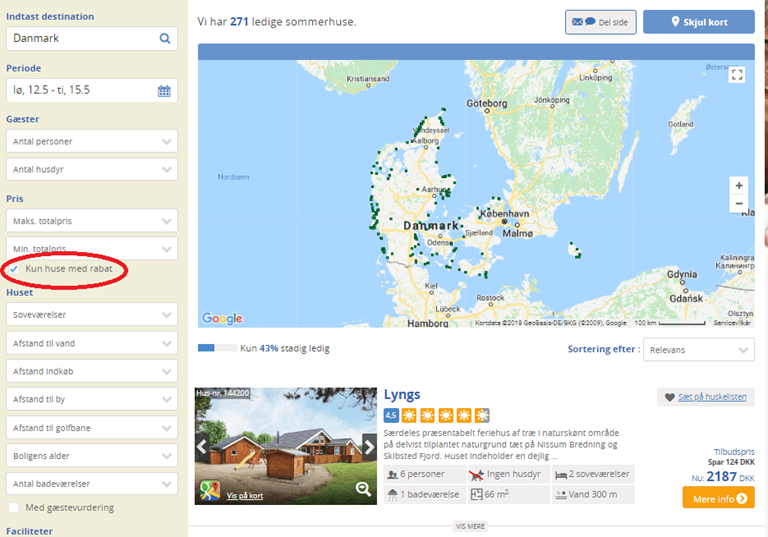Uncheck Kun huse med rabat
Image resolution: width=768 pixels, height=537 pixels.
coord(14,270)
